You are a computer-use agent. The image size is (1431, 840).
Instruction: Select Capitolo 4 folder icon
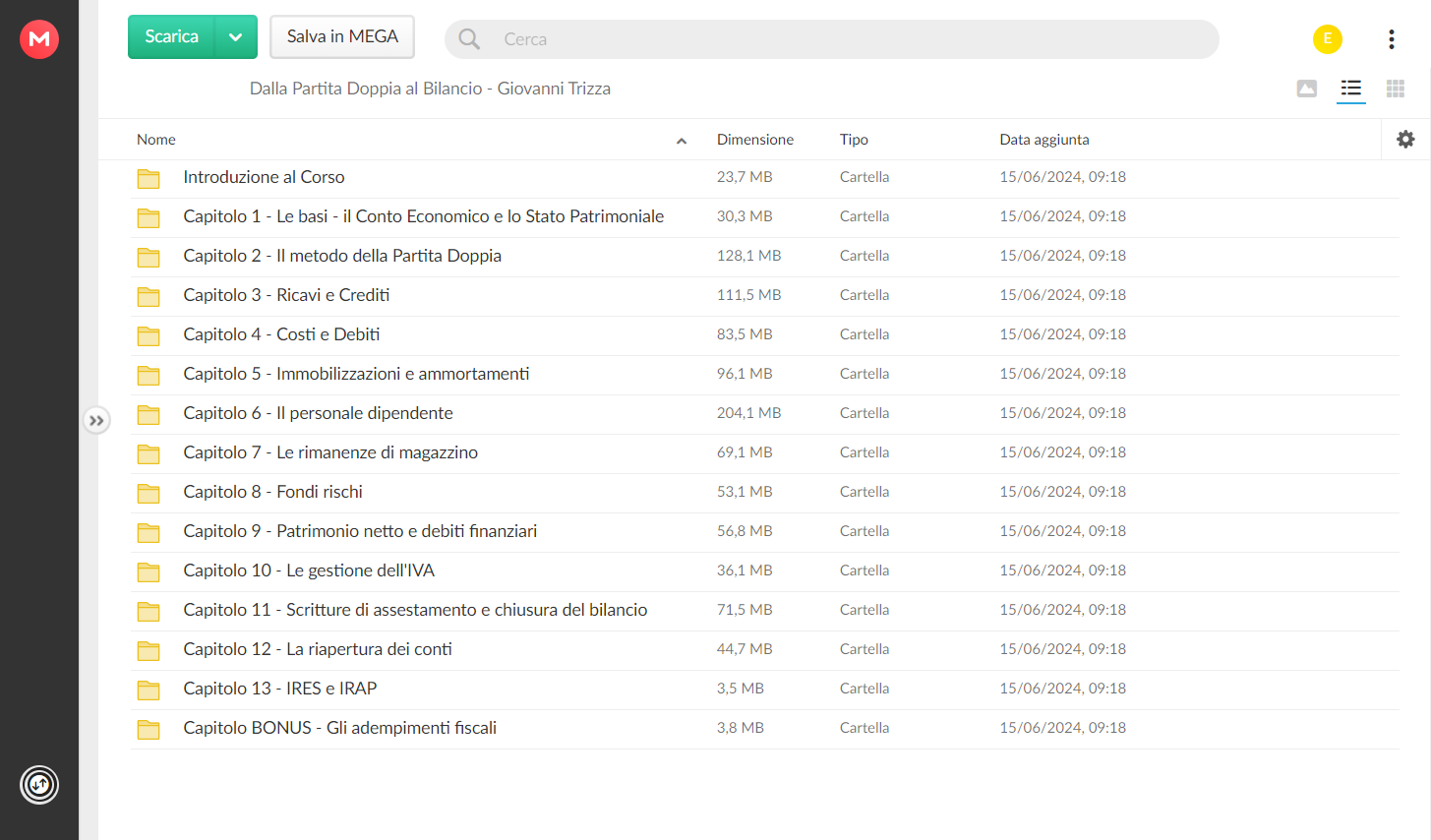click(149, 335)
